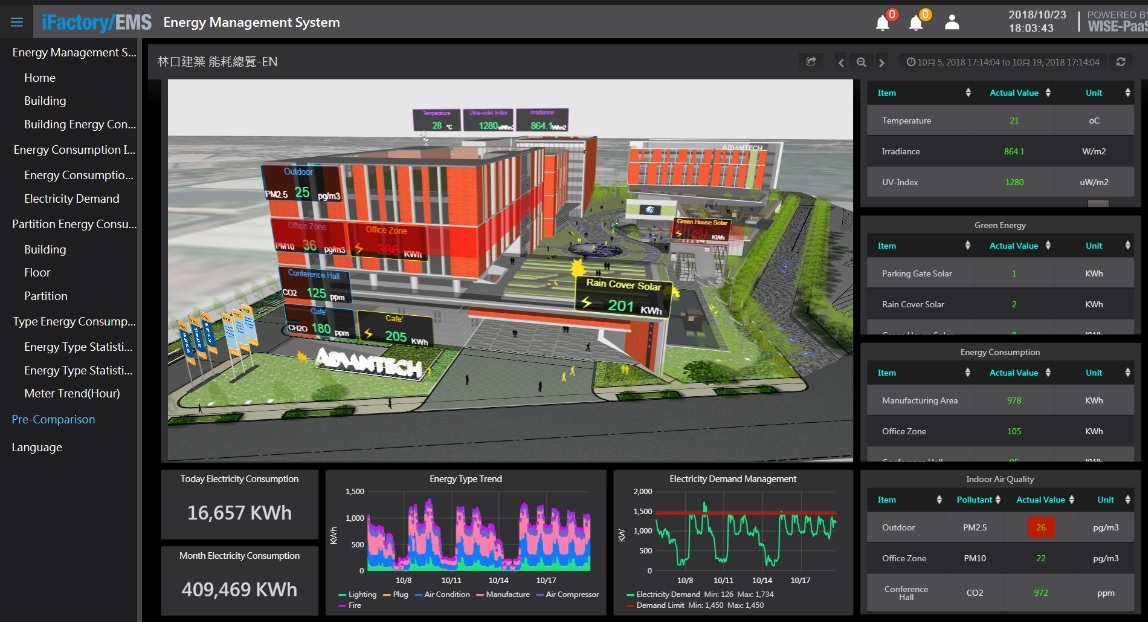The image size is (1148, 622).
Task: Expand Energy Consumption I... group
Action: 74,149
